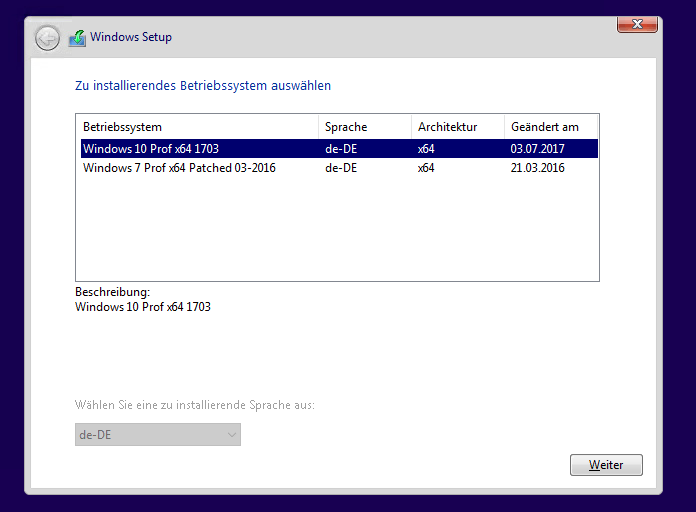Click x64 architecture in Windows 7 row
This screenshot has width=696, height=512.
tap(426, 168)
